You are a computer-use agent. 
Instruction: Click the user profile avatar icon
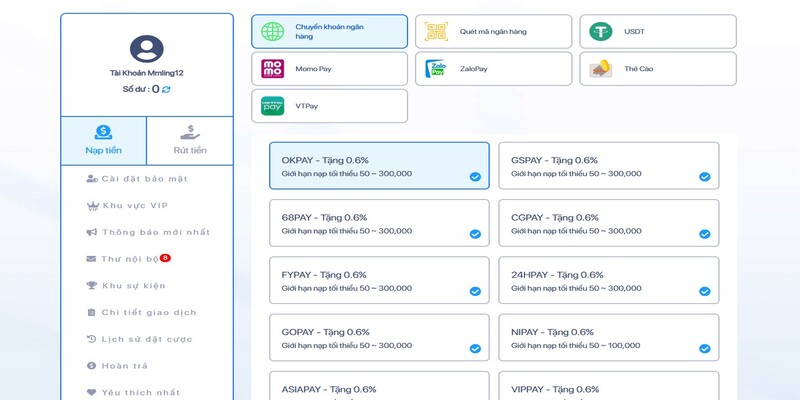146,49
